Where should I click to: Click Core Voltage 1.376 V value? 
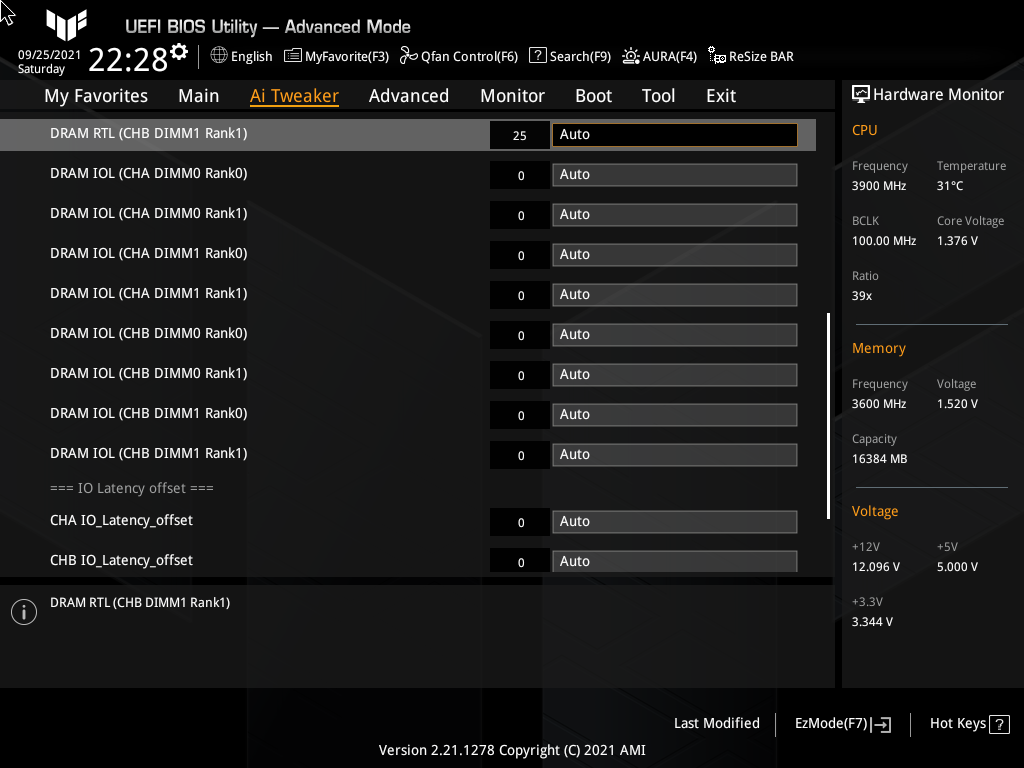(957, 241)
